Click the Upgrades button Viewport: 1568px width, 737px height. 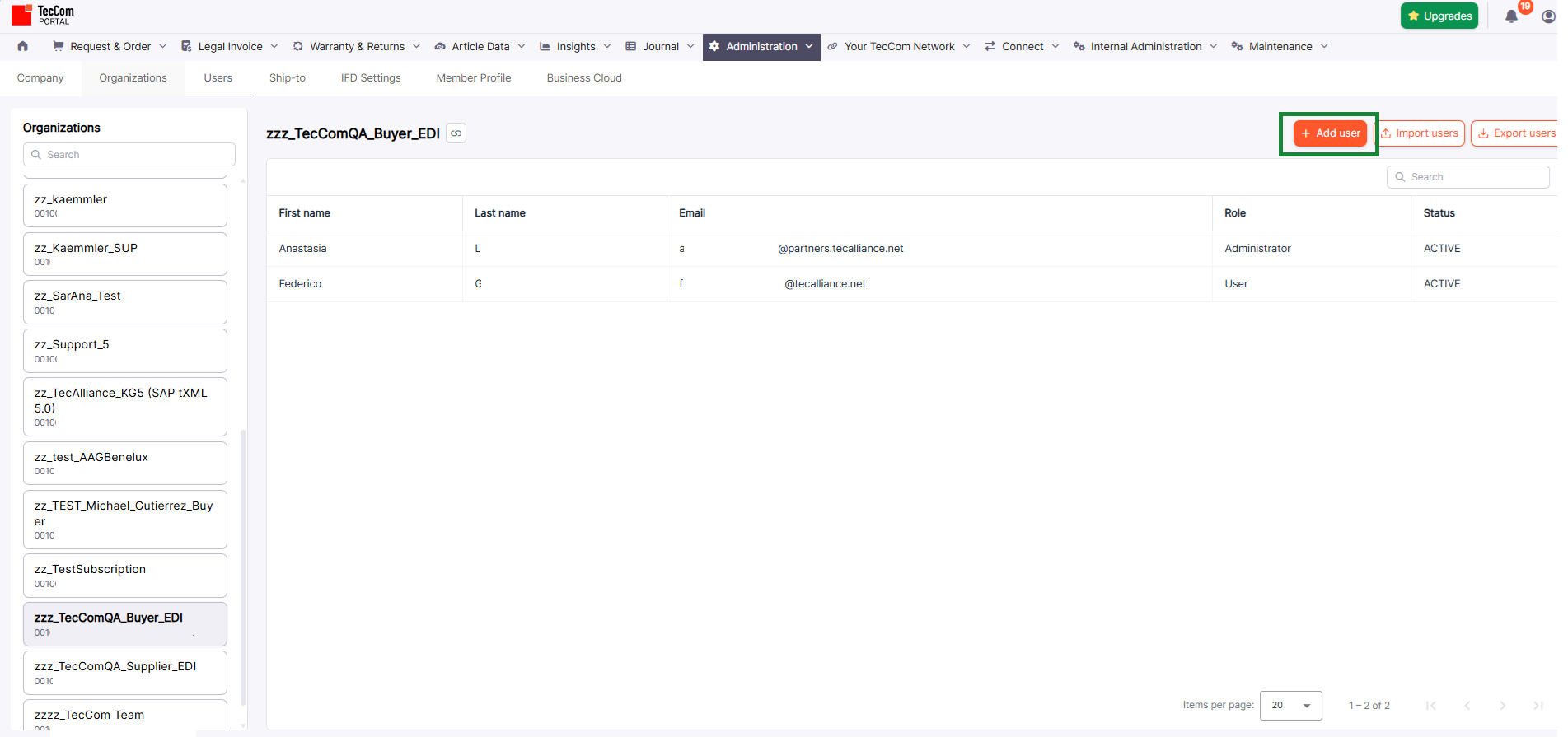(x=1439, y=16)
